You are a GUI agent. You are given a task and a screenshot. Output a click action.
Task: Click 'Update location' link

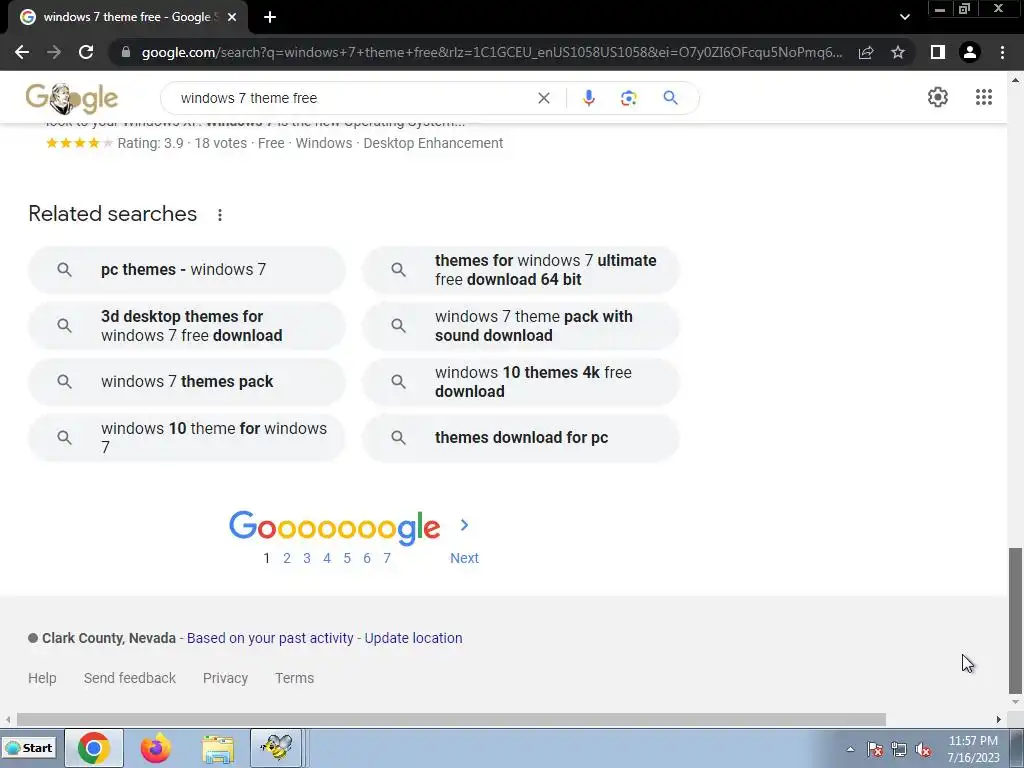tap(413, 638)
